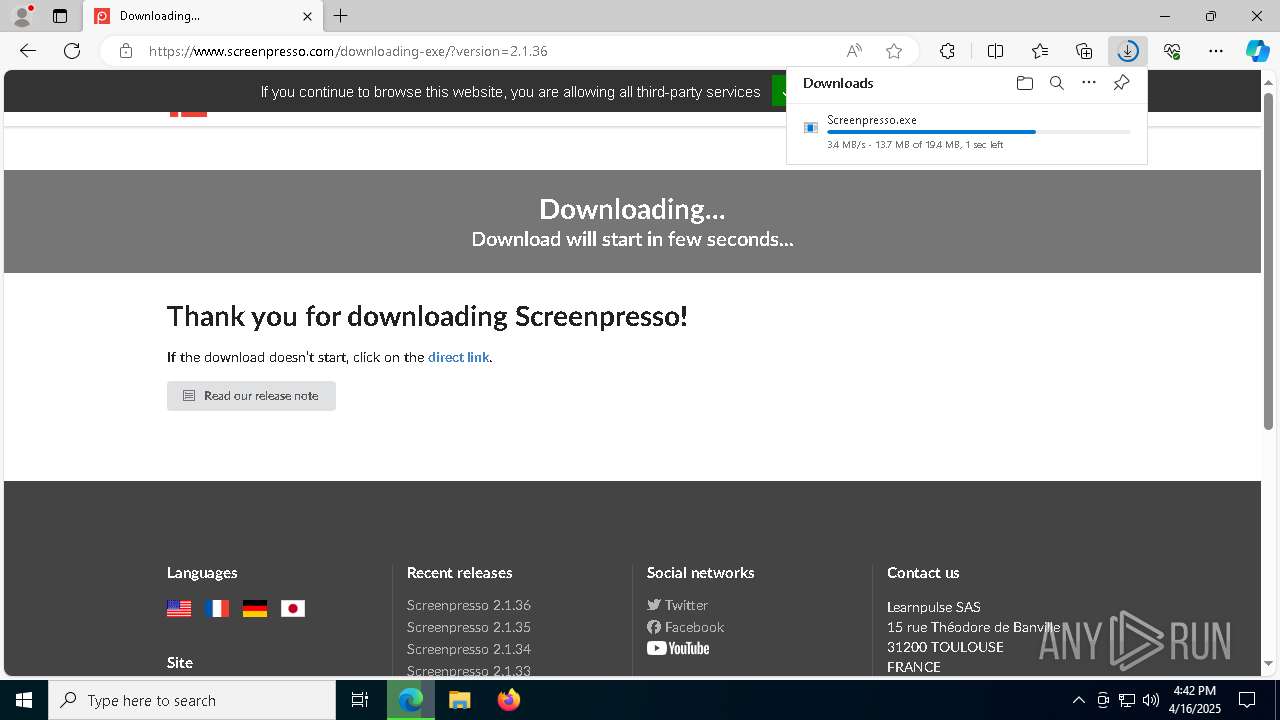Open the YouTube social link
1280x720 pixels.
point(678,648)
